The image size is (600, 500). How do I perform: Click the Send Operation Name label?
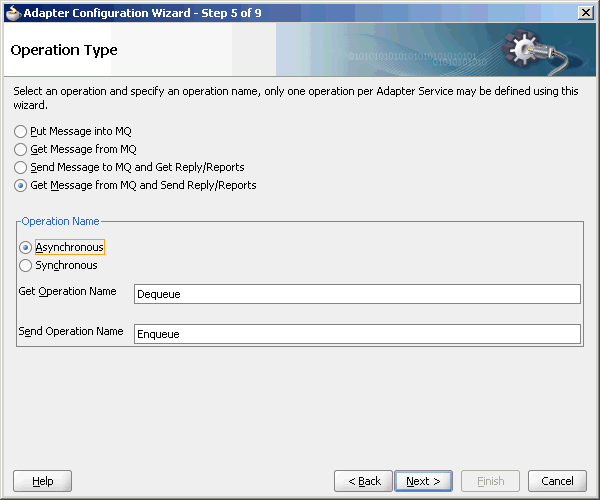coord(71,331)
